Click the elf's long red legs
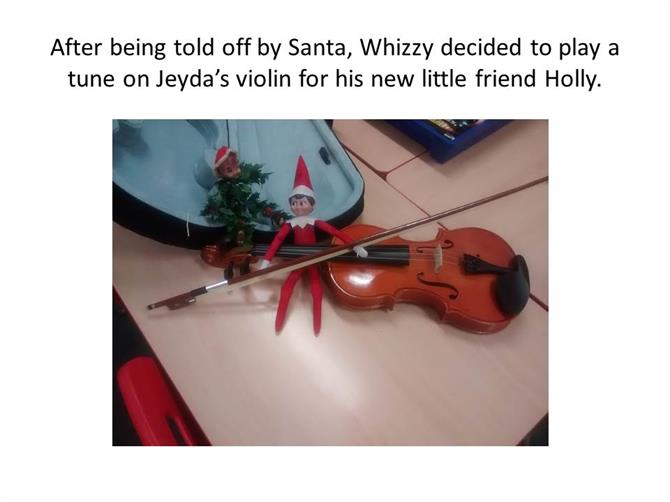The height and width of the screenshot is (502, 670). pyautogui.click(x=299, y=301)
